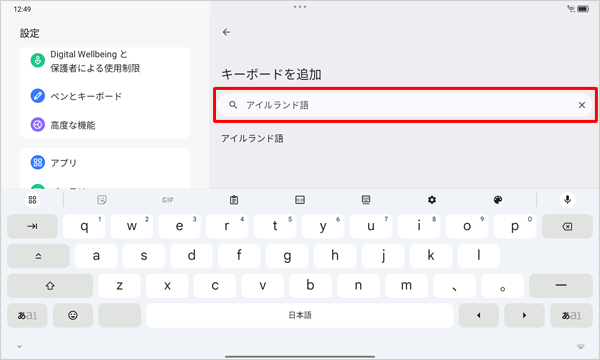Tap the s key
The height and width of the screenshot is (360, 600).
144,256
